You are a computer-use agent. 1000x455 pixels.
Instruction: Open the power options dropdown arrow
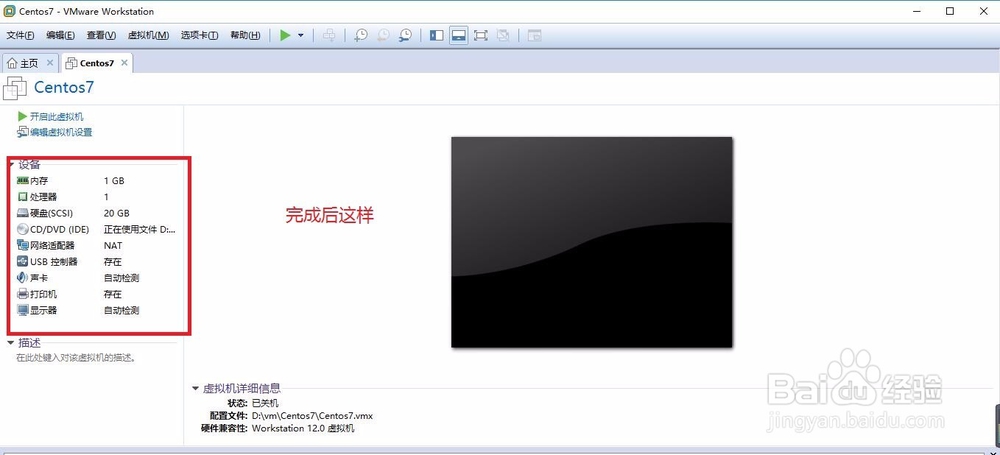[300, 36]
